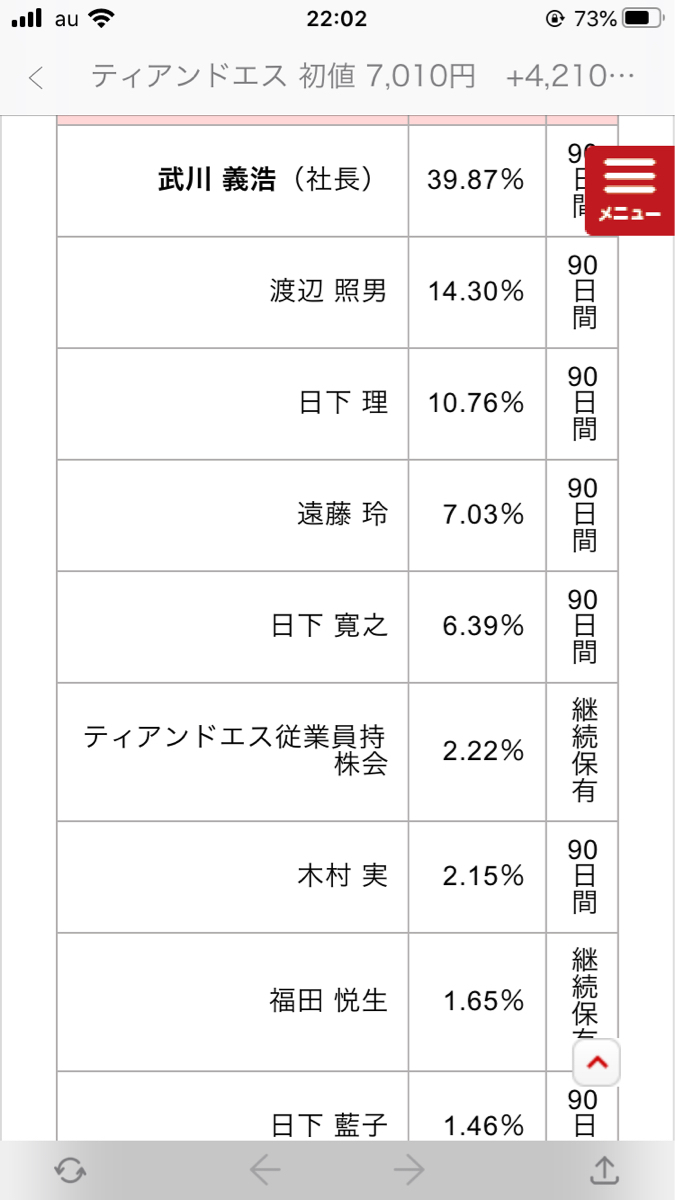Select shareholder name 渡辺 照男
The height and width of the screenshot is (1200, 675).
click(x=328, y=292)
